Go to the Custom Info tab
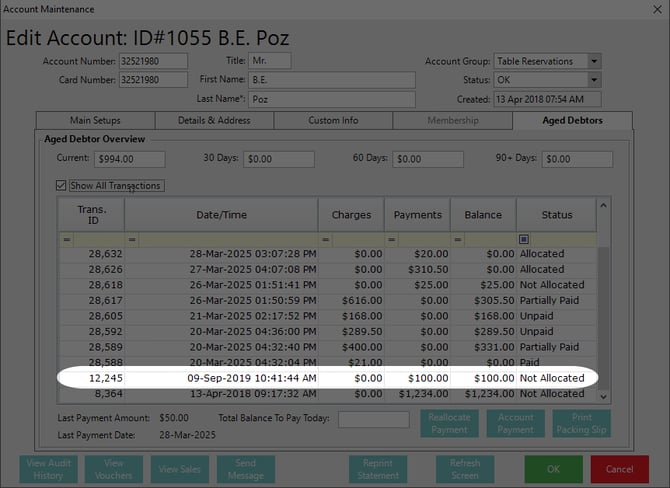Screen dimensions: 670x488 333,121
